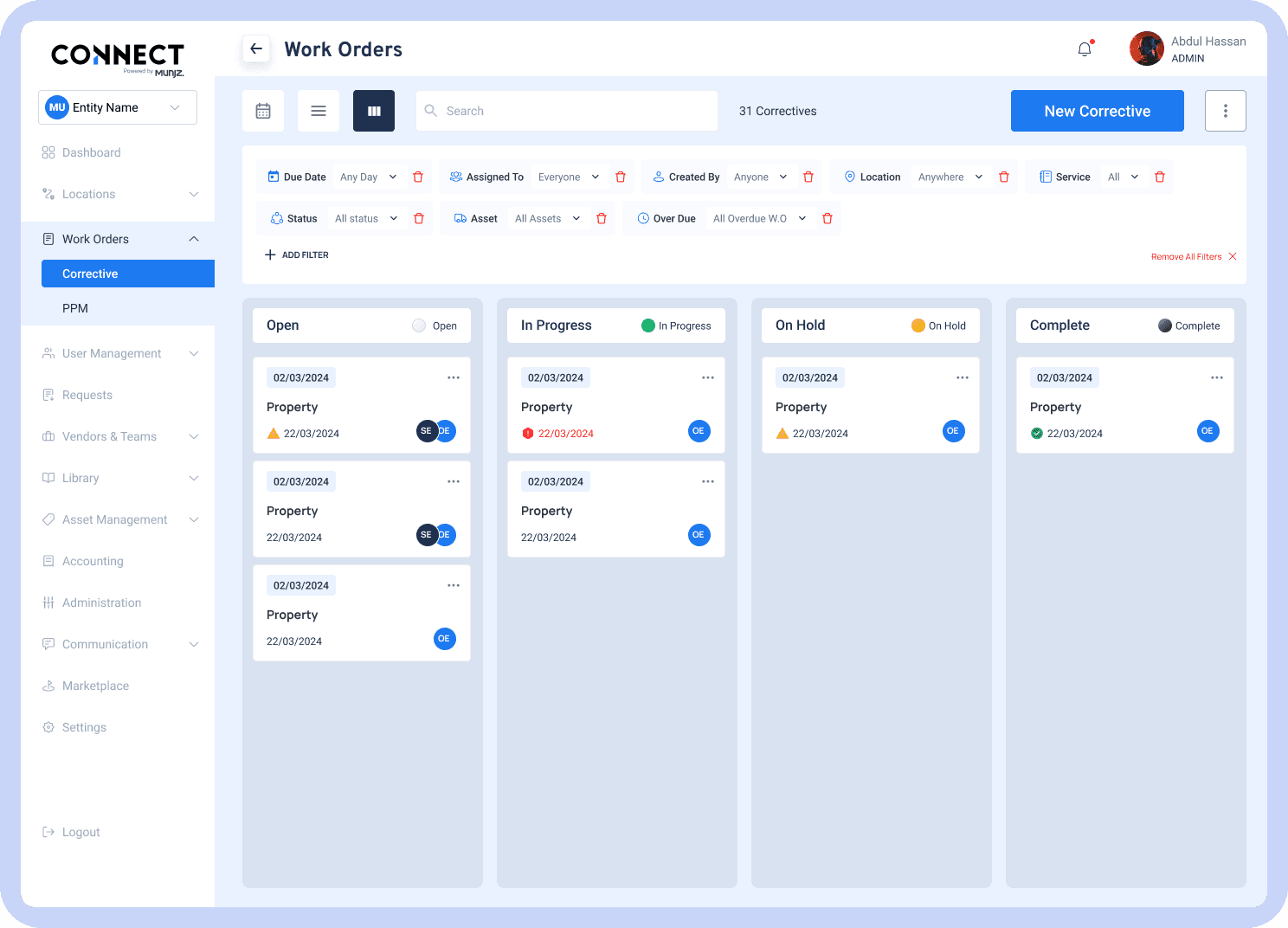Viewport: 1288px width, 928px height.
Task: Collapse the Work Orders sidebar section
Action: pos(193,238)
